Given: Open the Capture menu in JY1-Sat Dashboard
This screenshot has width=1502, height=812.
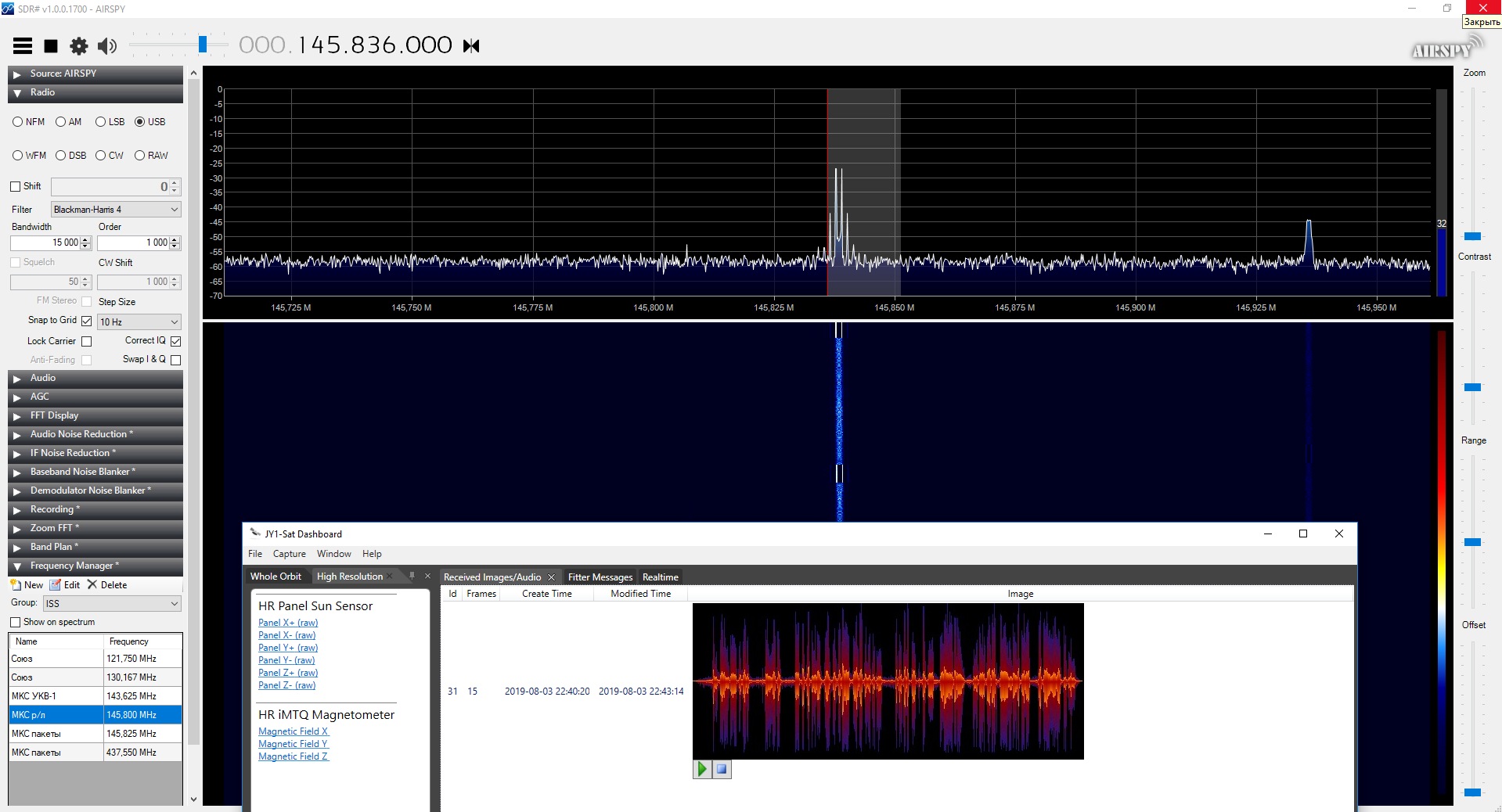Looking at the screenshot, I should (x=290, y=554).
